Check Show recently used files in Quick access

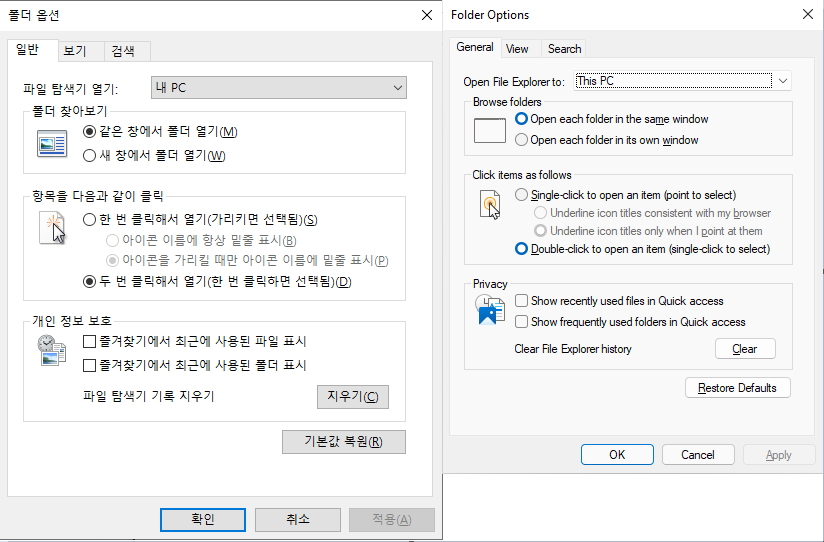coord(521,301)
